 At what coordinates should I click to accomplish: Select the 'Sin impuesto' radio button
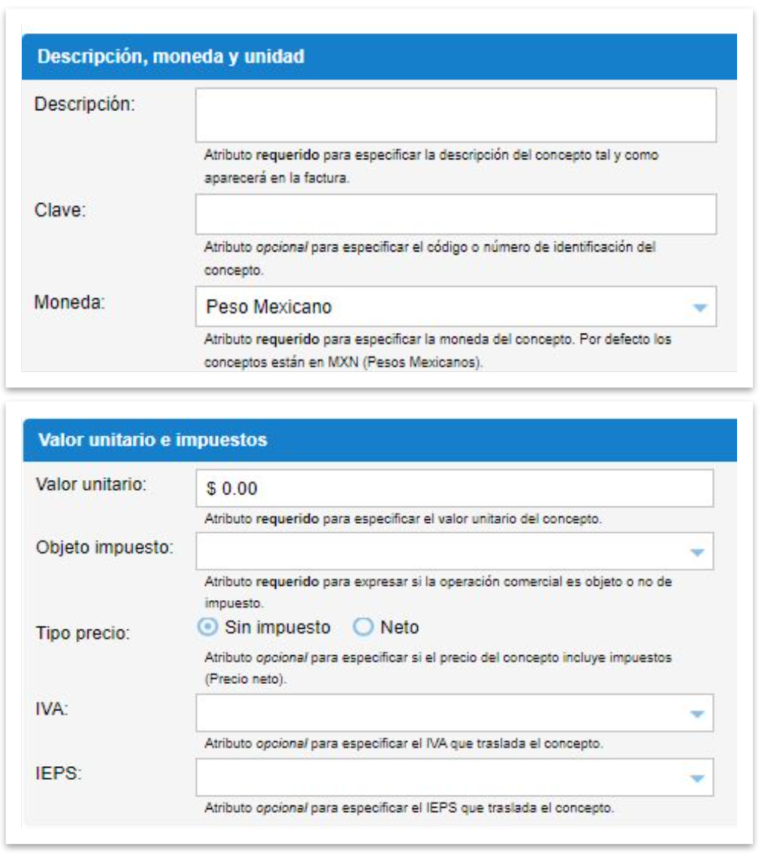pyautogui.click(x=208, y=627)
